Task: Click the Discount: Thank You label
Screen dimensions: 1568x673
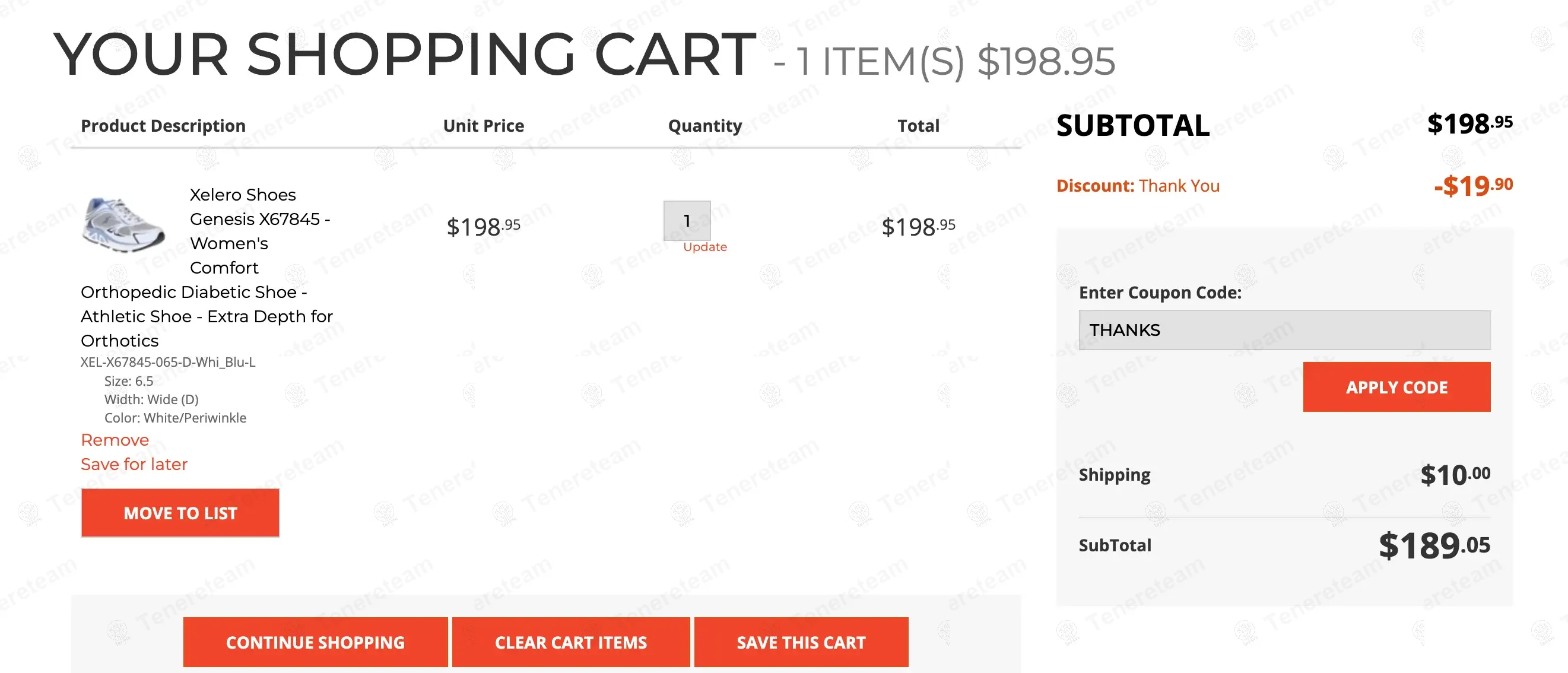Action: (1138, 186)
